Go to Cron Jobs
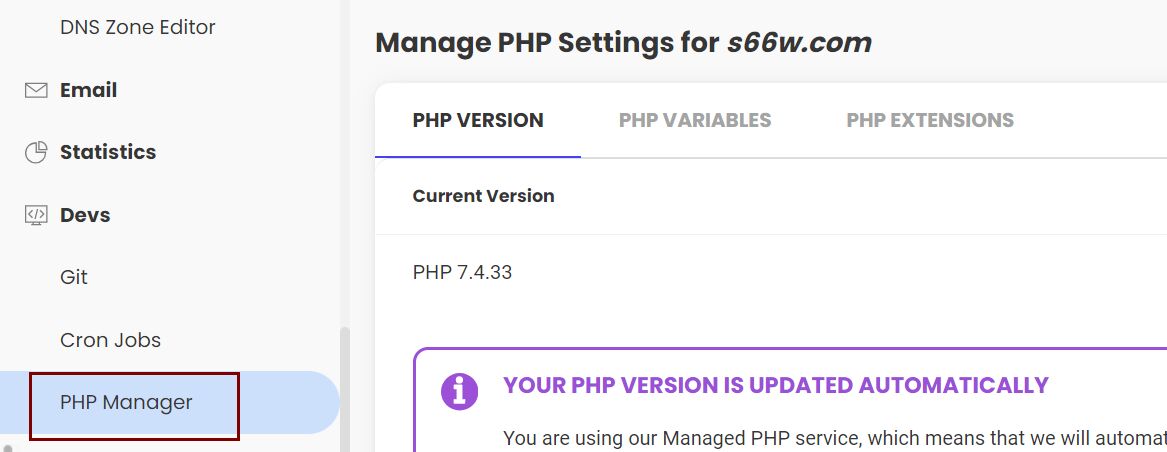Screen dimensions: 1167x452 coord(110,340)
